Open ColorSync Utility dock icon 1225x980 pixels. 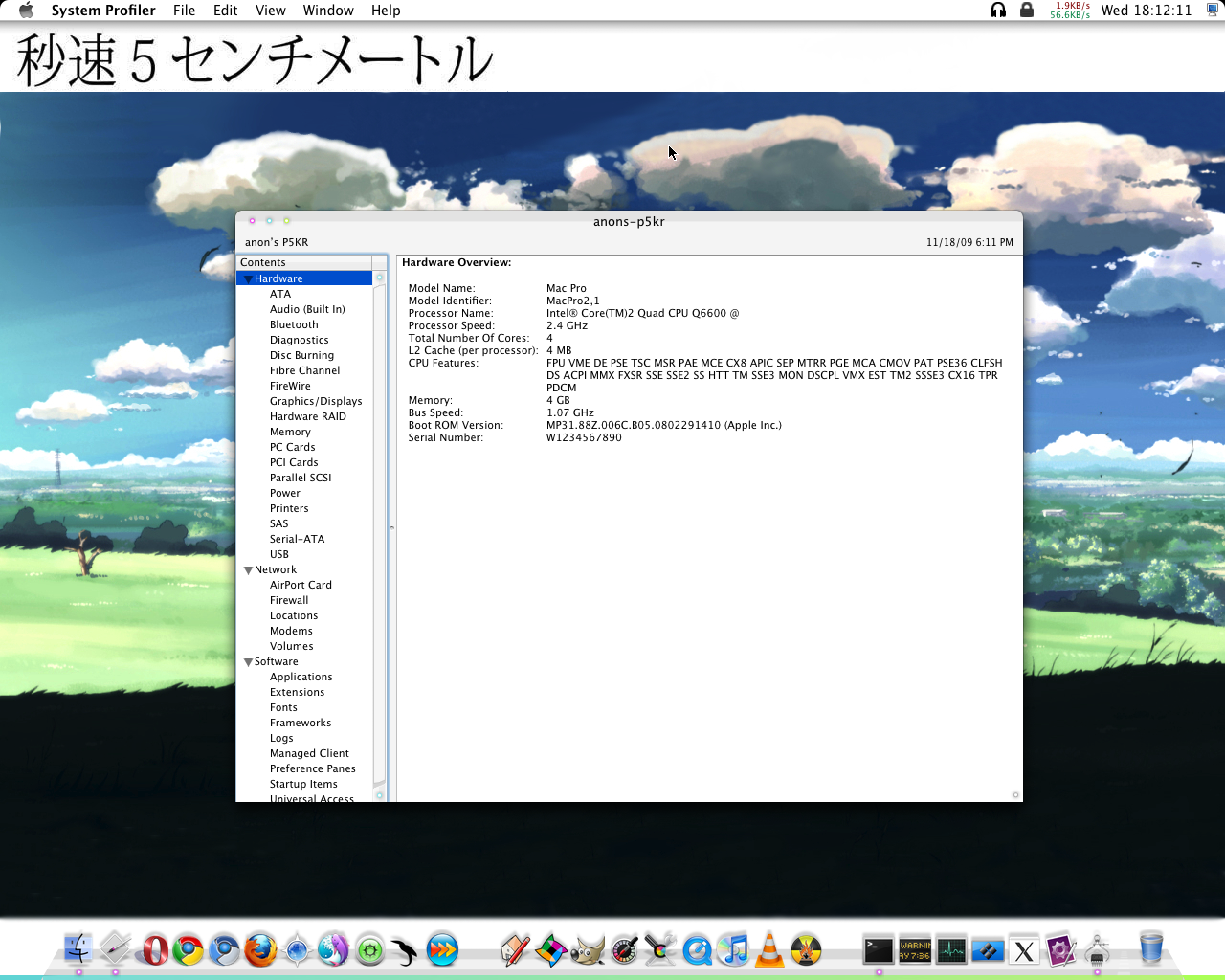tap(660, 949)
